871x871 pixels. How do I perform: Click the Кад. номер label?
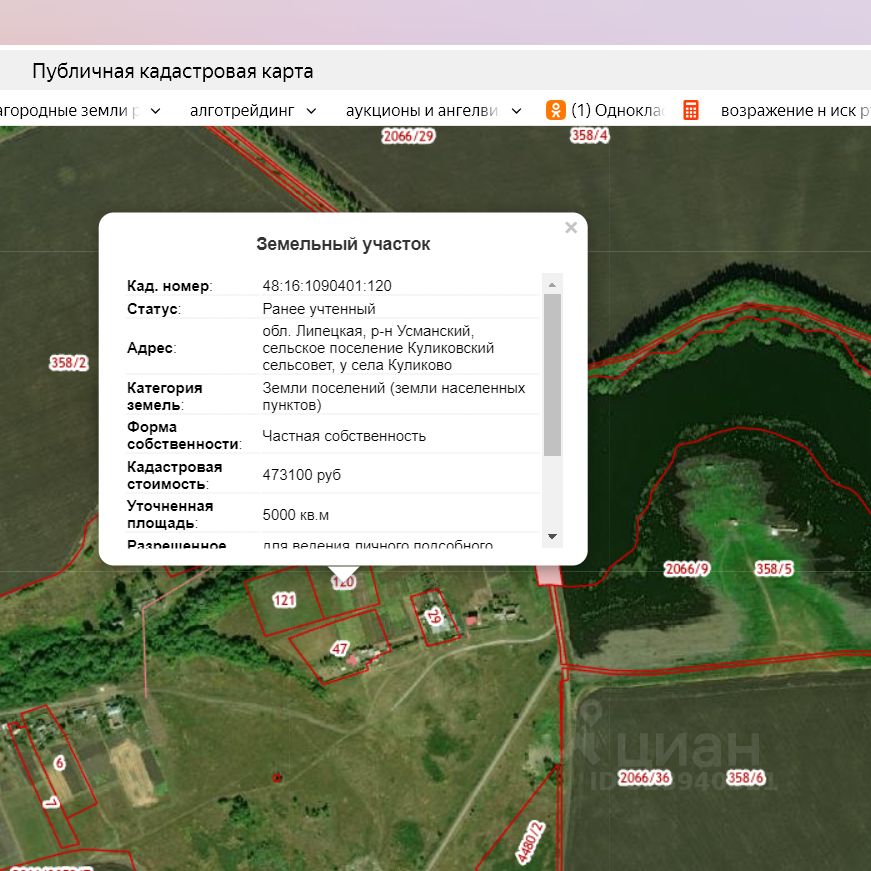coord(169,286)
